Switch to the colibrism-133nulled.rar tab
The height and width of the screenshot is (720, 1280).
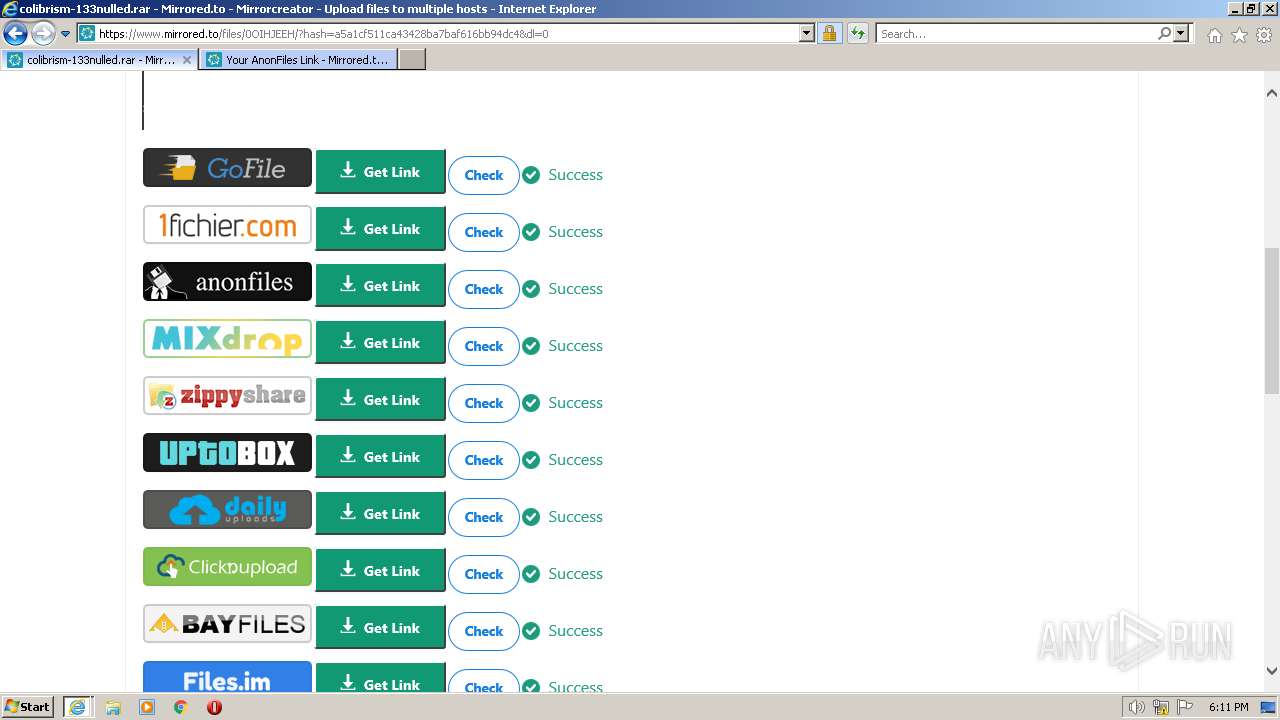(x=99, y=59)
